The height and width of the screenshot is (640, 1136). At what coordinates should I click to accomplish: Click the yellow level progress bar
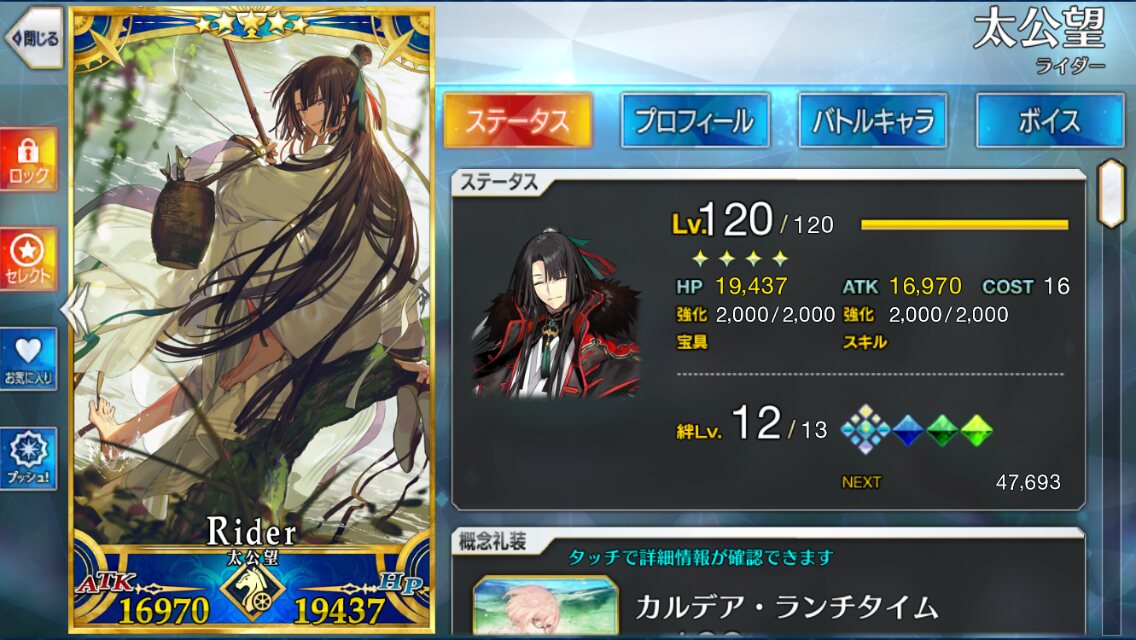pos(964,225)
